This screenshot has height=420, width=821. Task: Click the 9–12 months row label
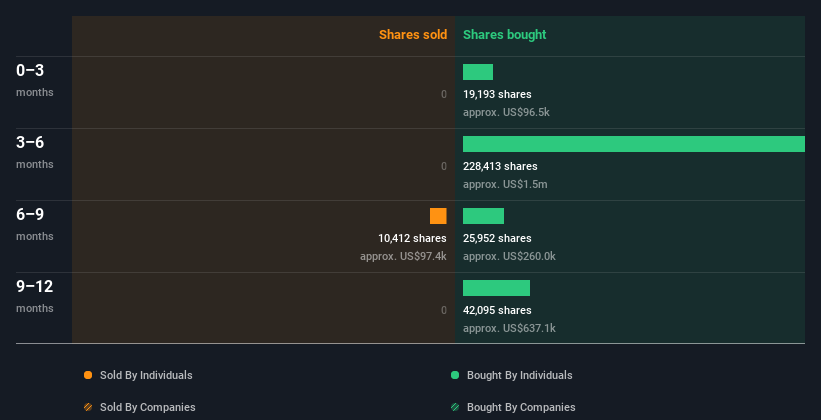pyautogui.click(x=35, y=296)
